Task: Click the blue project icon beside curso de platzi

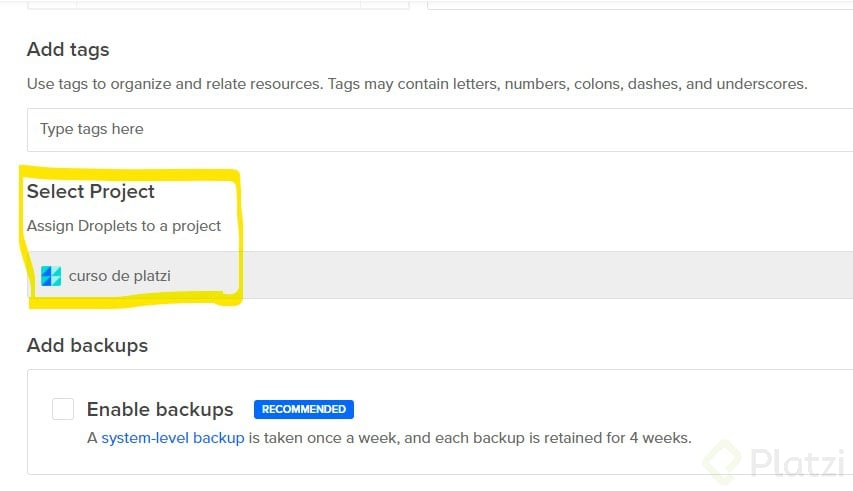Action: pos(50,276)
